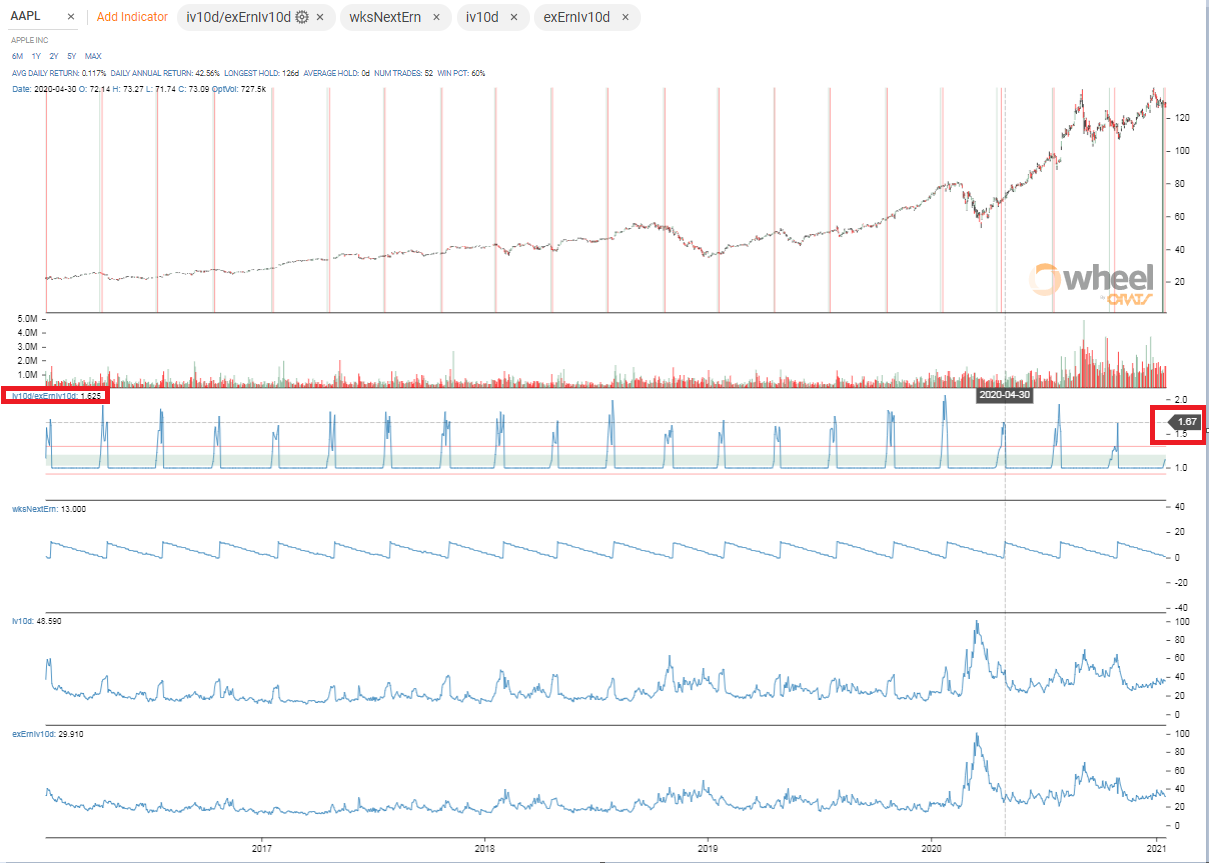Screen dimensions: 1209x863
Task: Remove the iv10d indicator chip
Action: point(514,17)
